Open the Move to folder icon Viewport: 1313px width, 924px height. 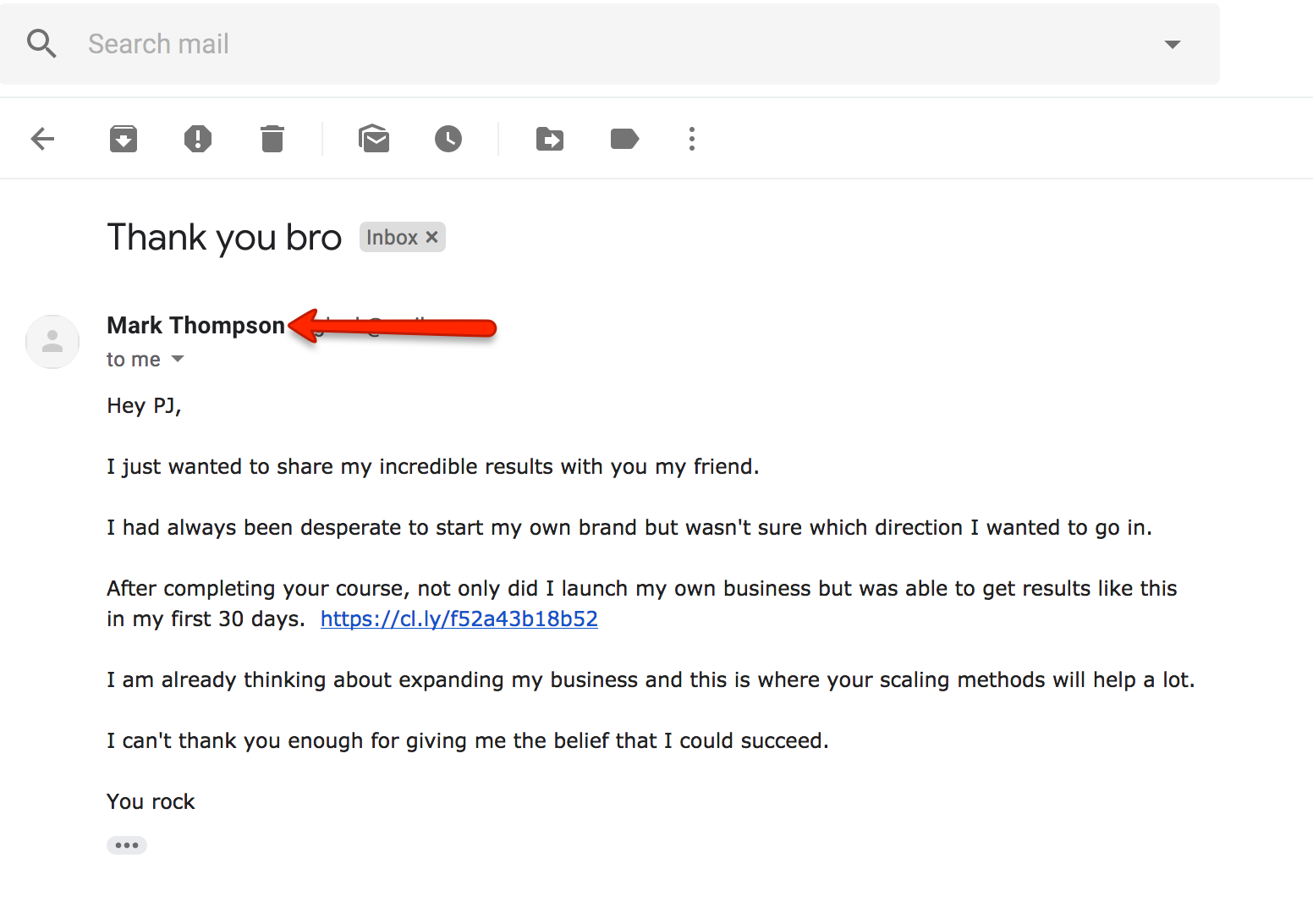click(x=550, y=139)
